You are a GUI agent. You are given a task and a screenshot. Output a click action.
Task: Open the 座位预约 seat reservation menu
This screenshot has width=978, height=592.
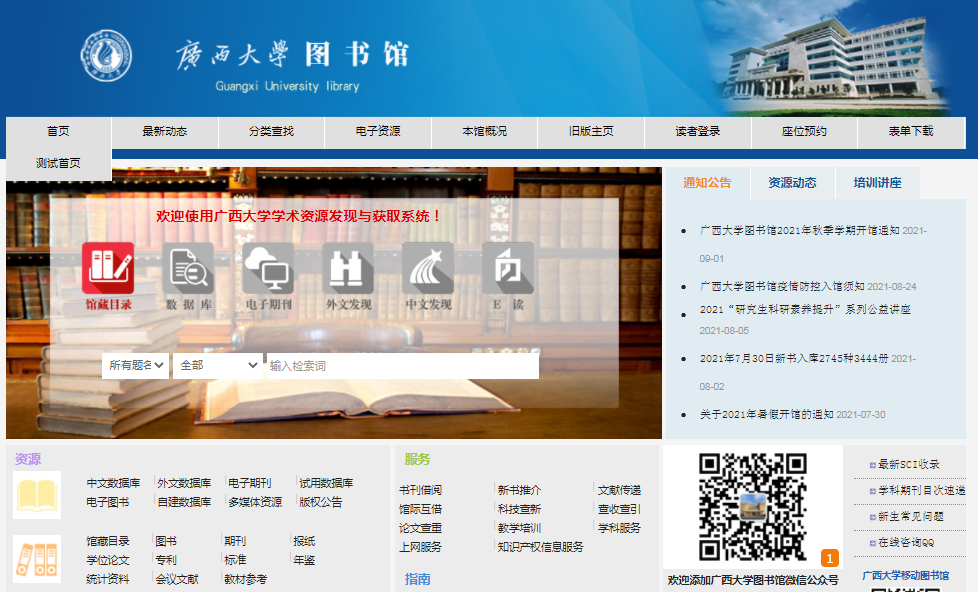tap(805, 132)
